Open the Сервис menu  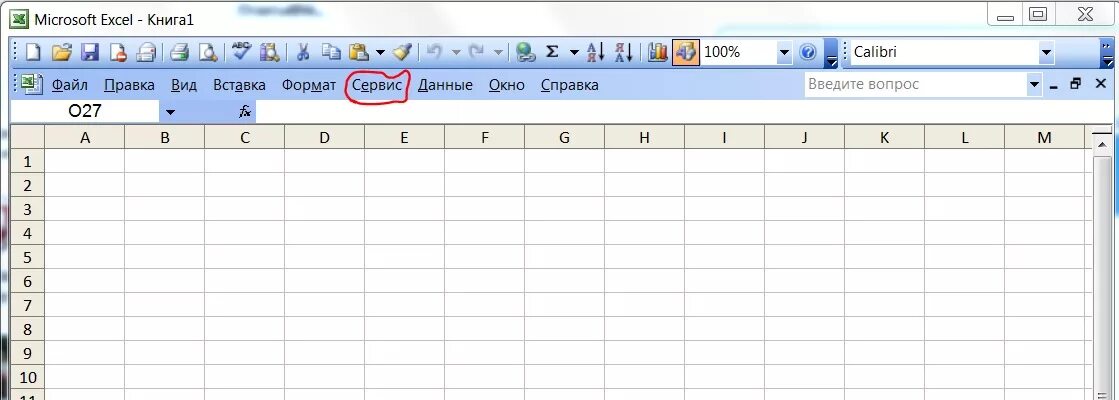pyautogui.click(x=376, y=85)
